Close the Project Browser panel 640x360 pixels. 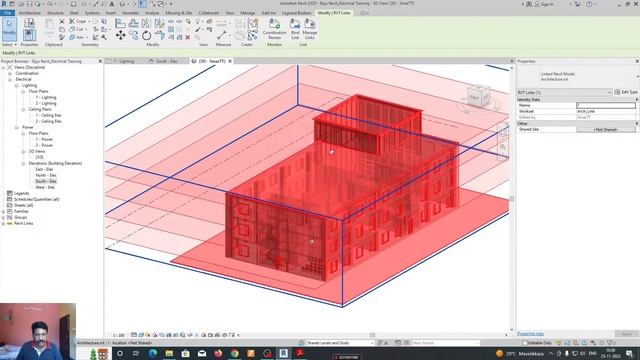[x=100, y=61]
